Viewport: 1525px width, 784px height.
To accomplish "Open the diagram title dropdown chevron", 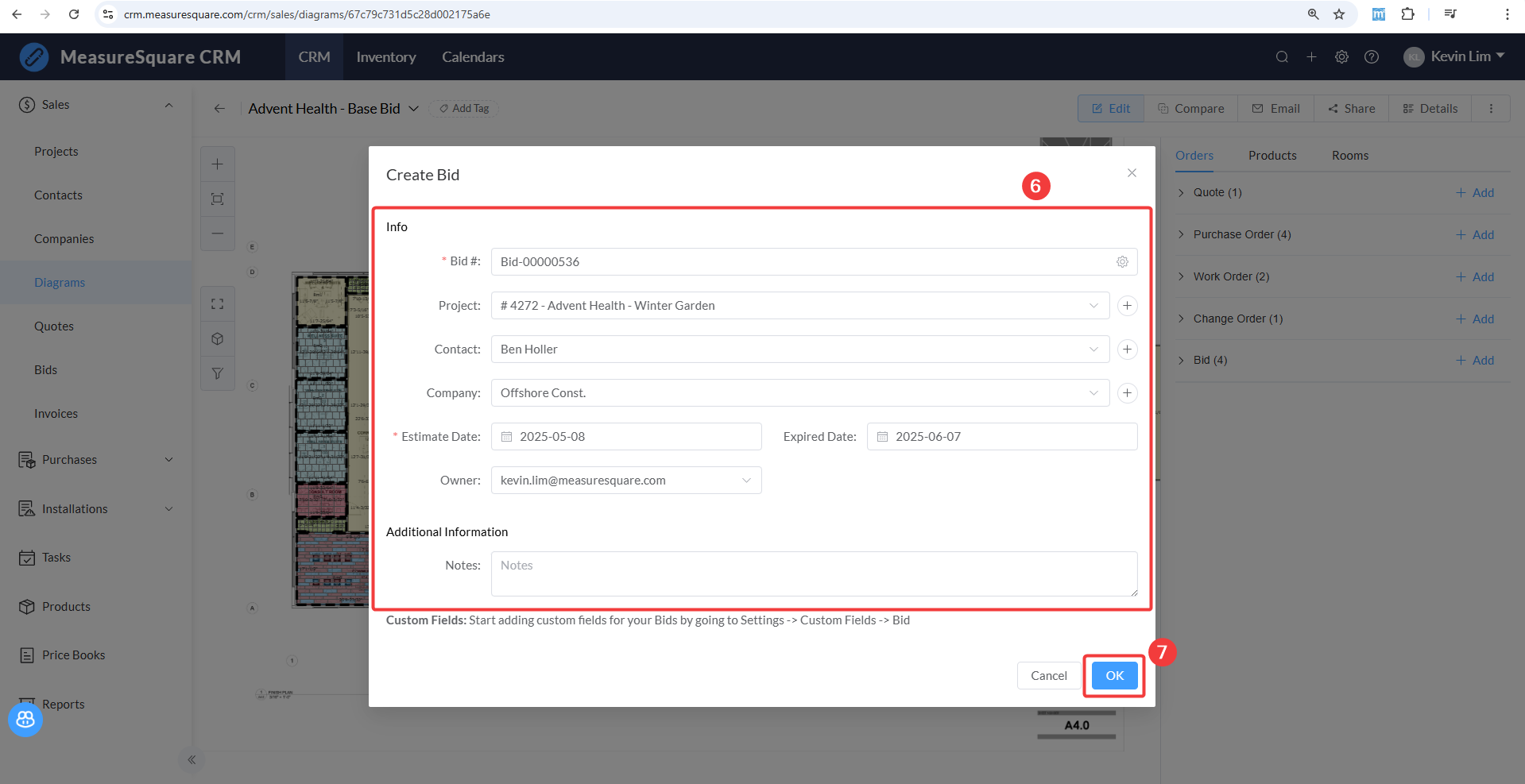I will pyautogui.click(x=413, y=109).
